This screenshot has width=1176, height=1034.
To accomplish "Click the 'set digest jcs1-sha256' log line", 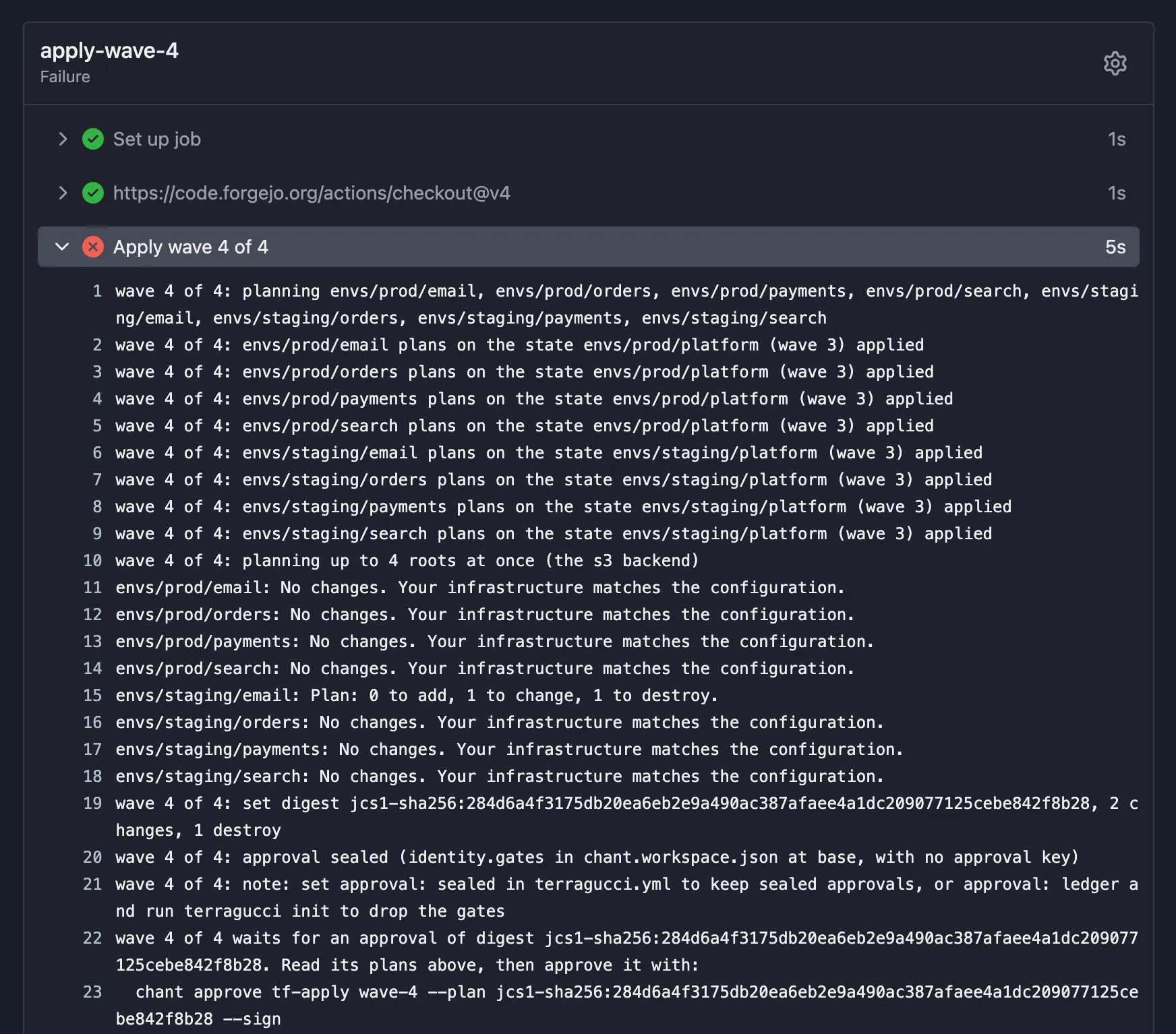I will (627, 817).
